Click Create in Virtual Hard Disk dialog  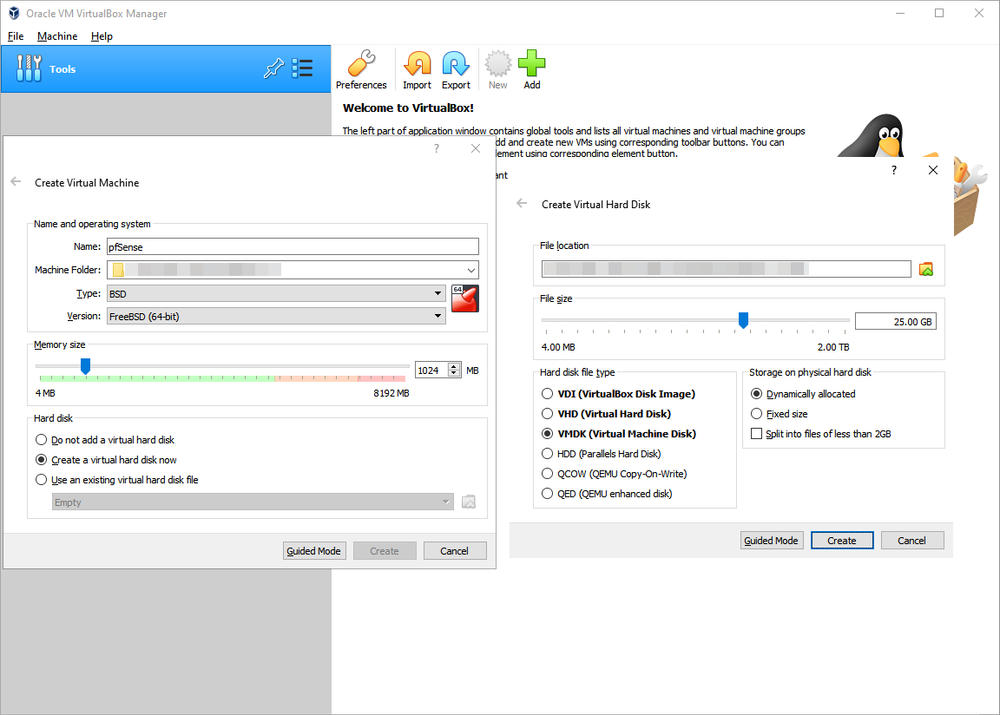[x=842, y=540]
